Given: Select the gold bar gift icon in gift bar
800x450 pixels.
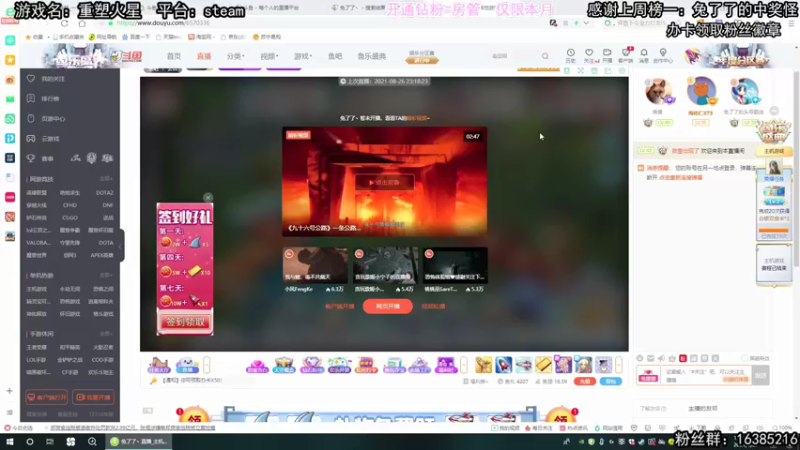Looking at the screenshot, I should (x=543, y=365).
